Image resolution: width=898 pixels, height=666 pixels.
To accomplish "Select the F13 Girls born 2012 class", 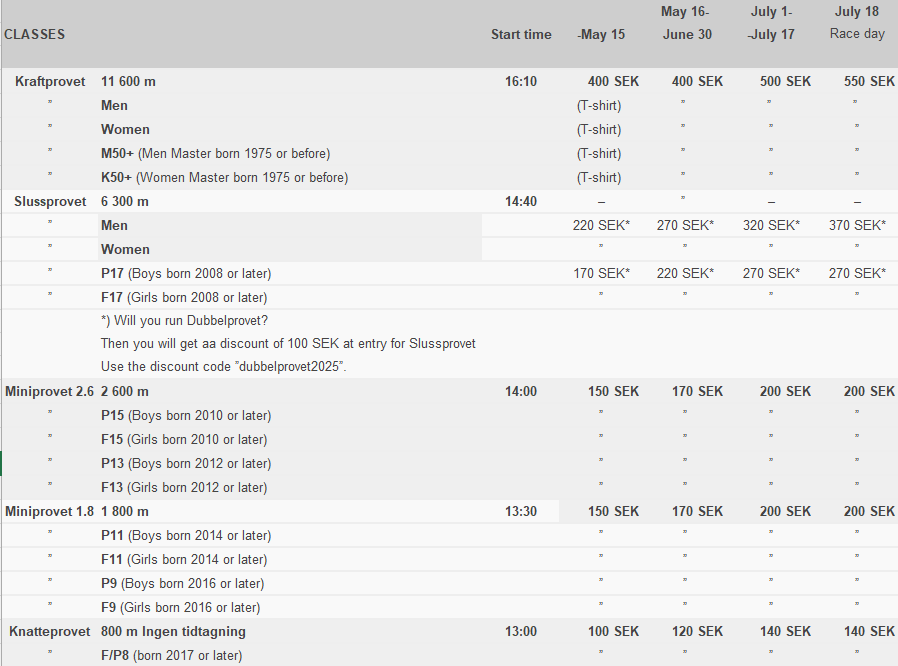I will (x=184, y=487).
